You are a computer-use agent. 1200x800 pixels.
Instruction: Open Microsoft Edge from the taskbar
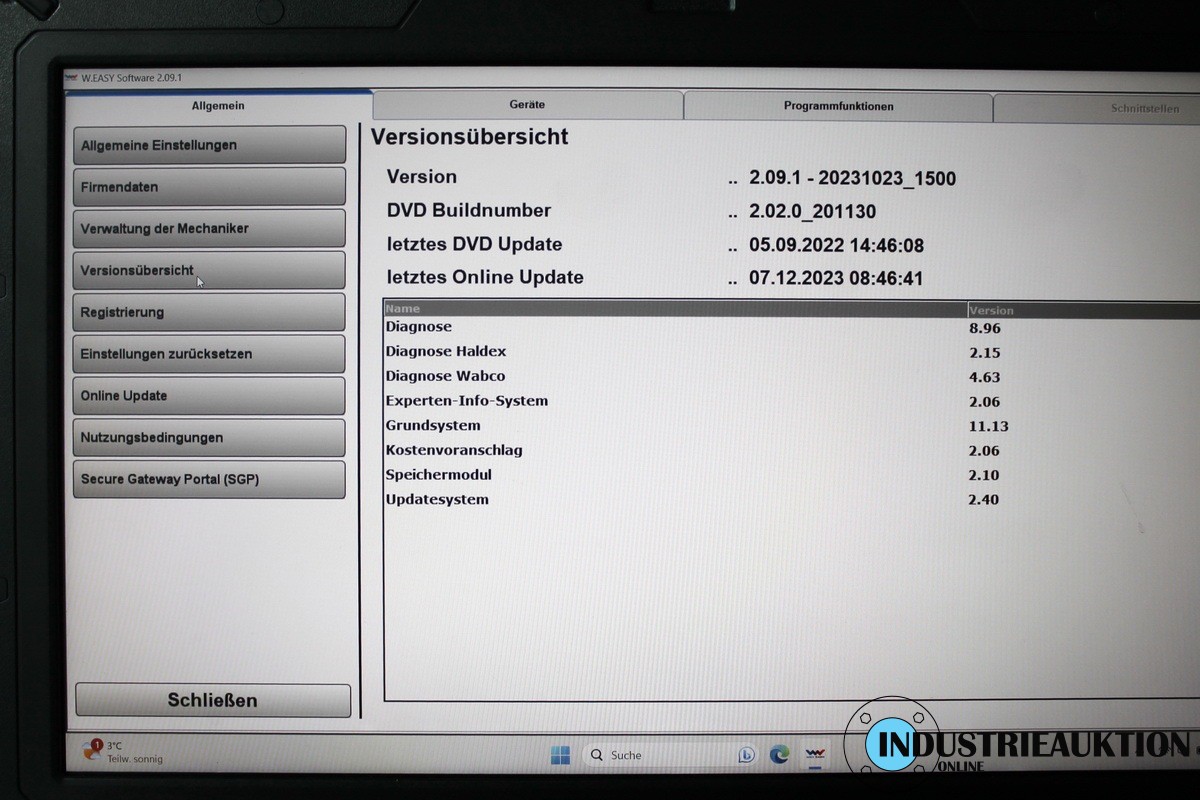[x=779, y=755]
